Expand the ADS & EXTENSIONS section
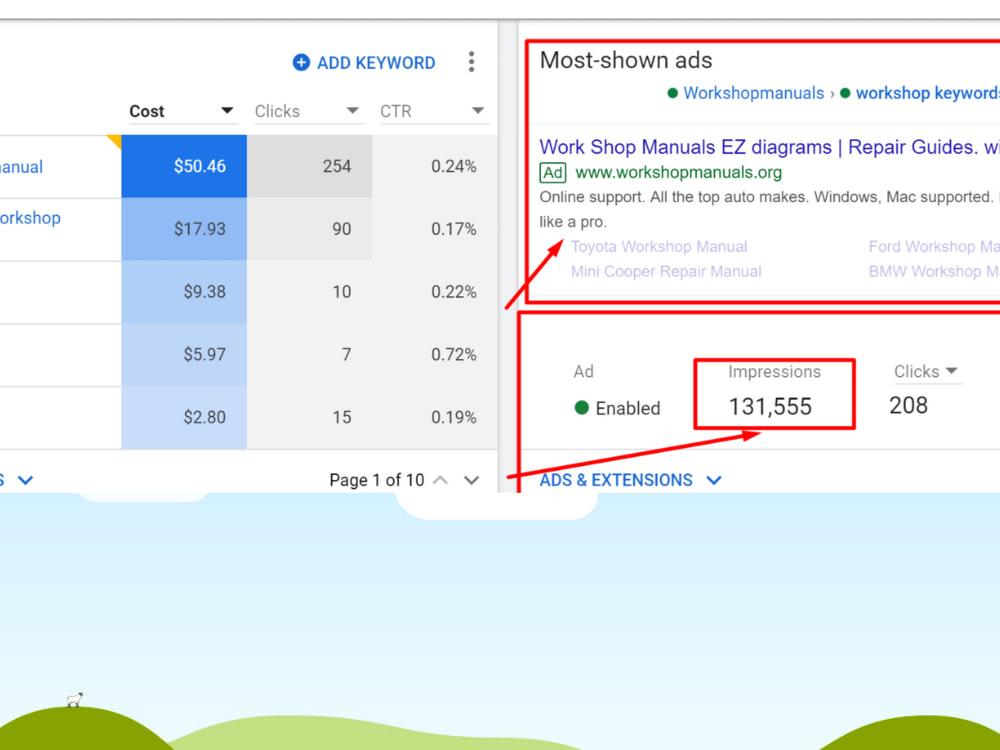The height and width of the screenshot is (750, 1000). pyautogui.click(x=630, y=480)
